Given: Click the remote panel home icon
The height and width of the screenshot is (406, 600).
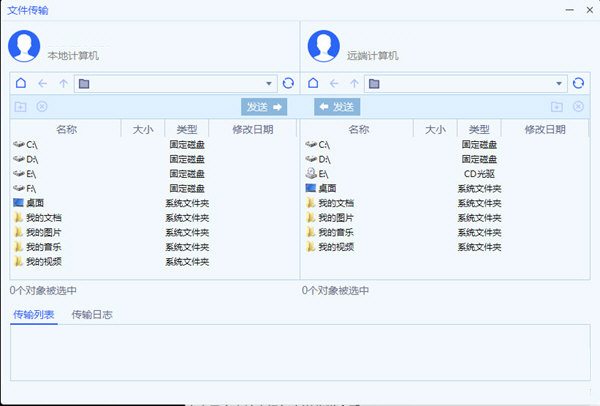Looking at the screenshot, I should [312, 84].
